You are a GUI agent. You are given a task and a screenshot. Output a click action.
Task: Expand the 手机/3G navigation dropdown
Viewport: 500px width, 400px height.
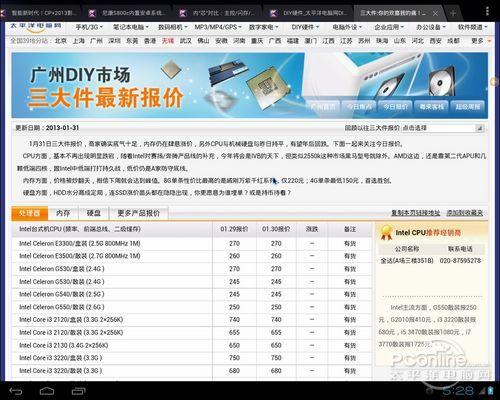pos(89,27)
